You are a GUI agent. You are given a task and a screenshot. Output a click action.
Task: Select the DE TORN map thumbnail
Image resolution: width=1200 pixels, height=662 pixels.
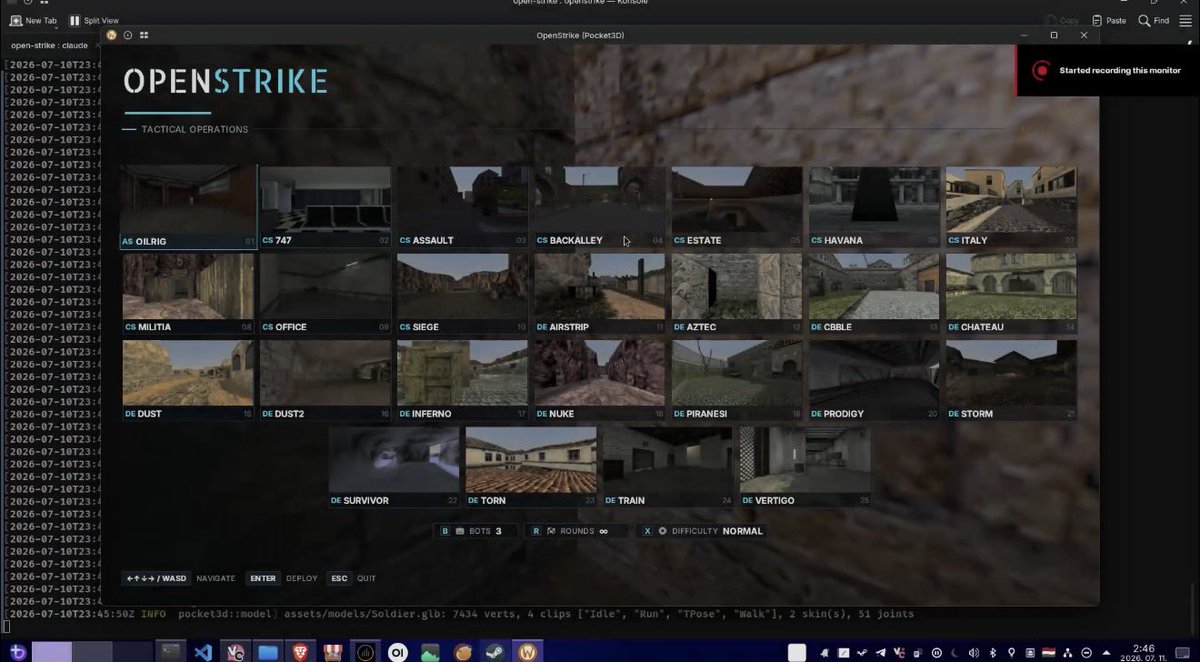click(x=531, y=467)
